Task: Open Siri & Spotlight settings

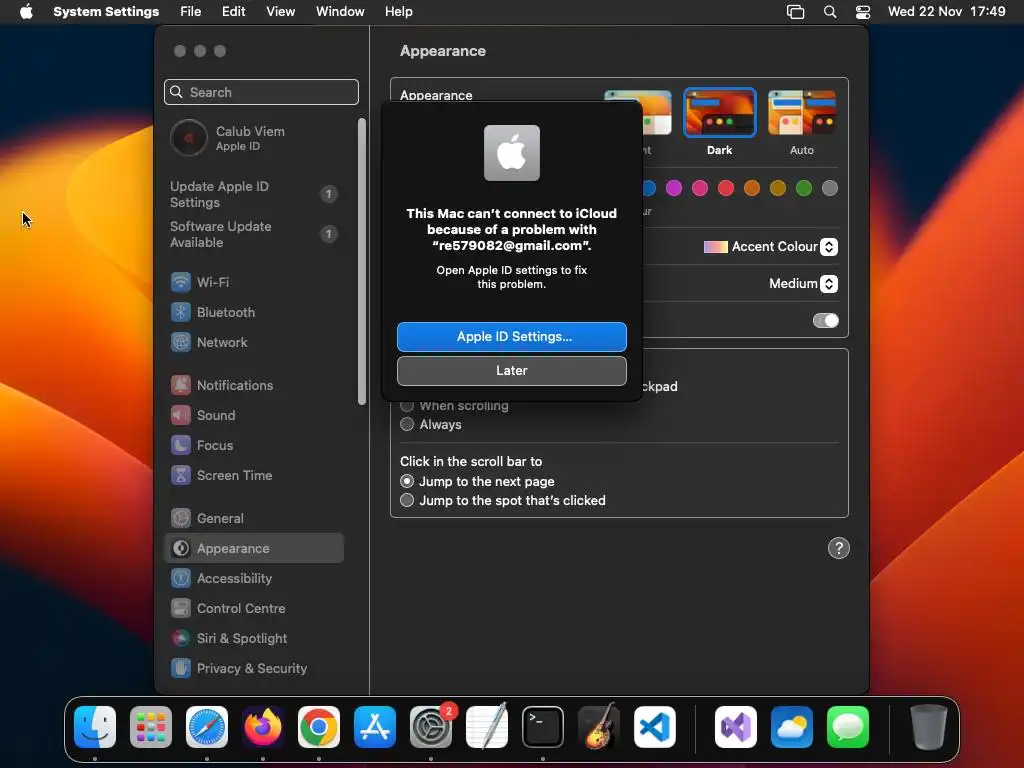Action: pos(253,639)
